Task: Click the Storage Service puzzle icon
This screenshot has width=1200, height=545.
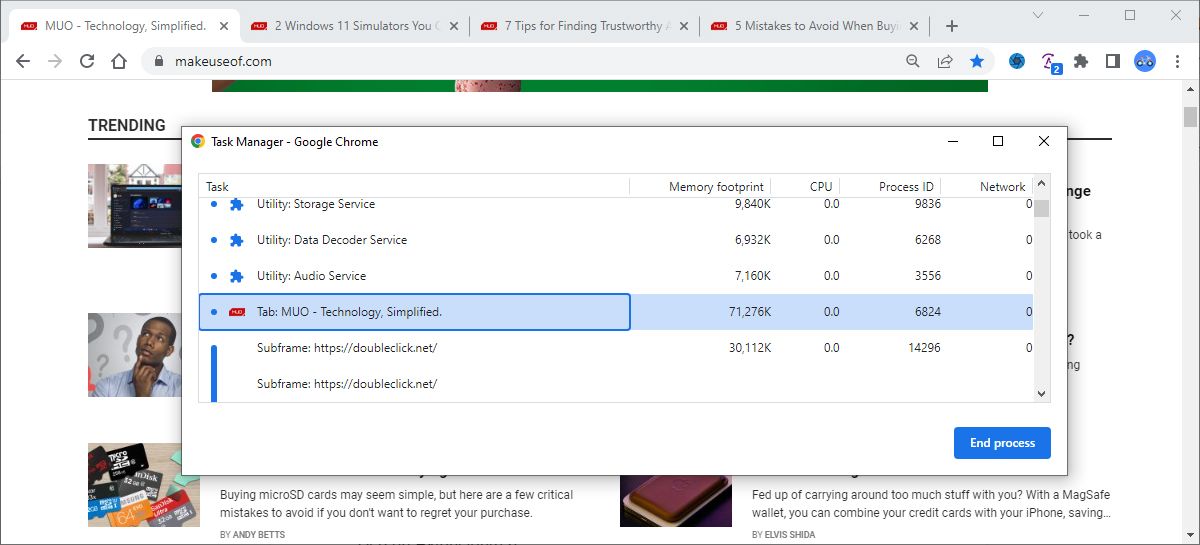Action: 236,204
